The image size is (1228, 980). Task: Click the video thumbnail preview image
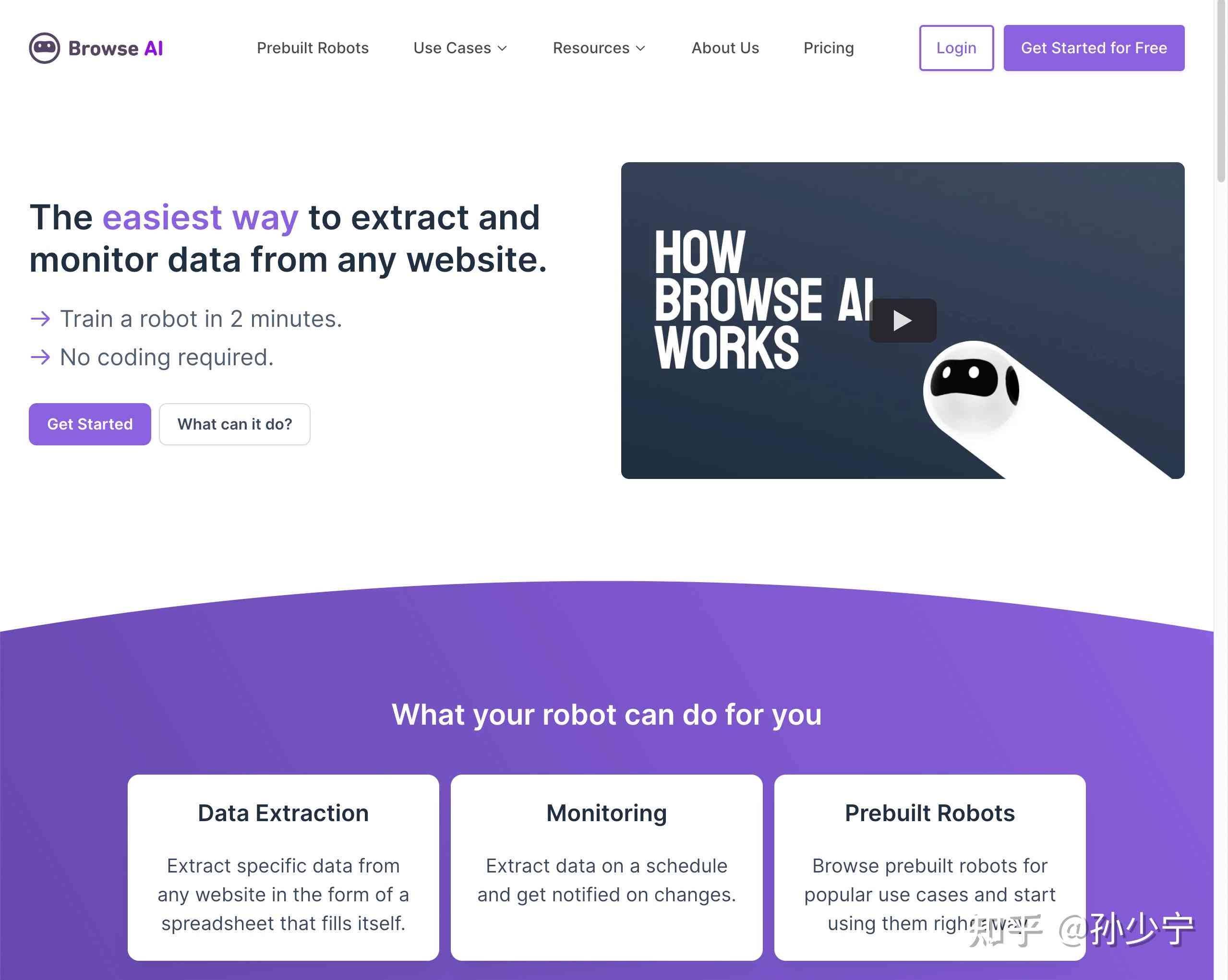903,320
